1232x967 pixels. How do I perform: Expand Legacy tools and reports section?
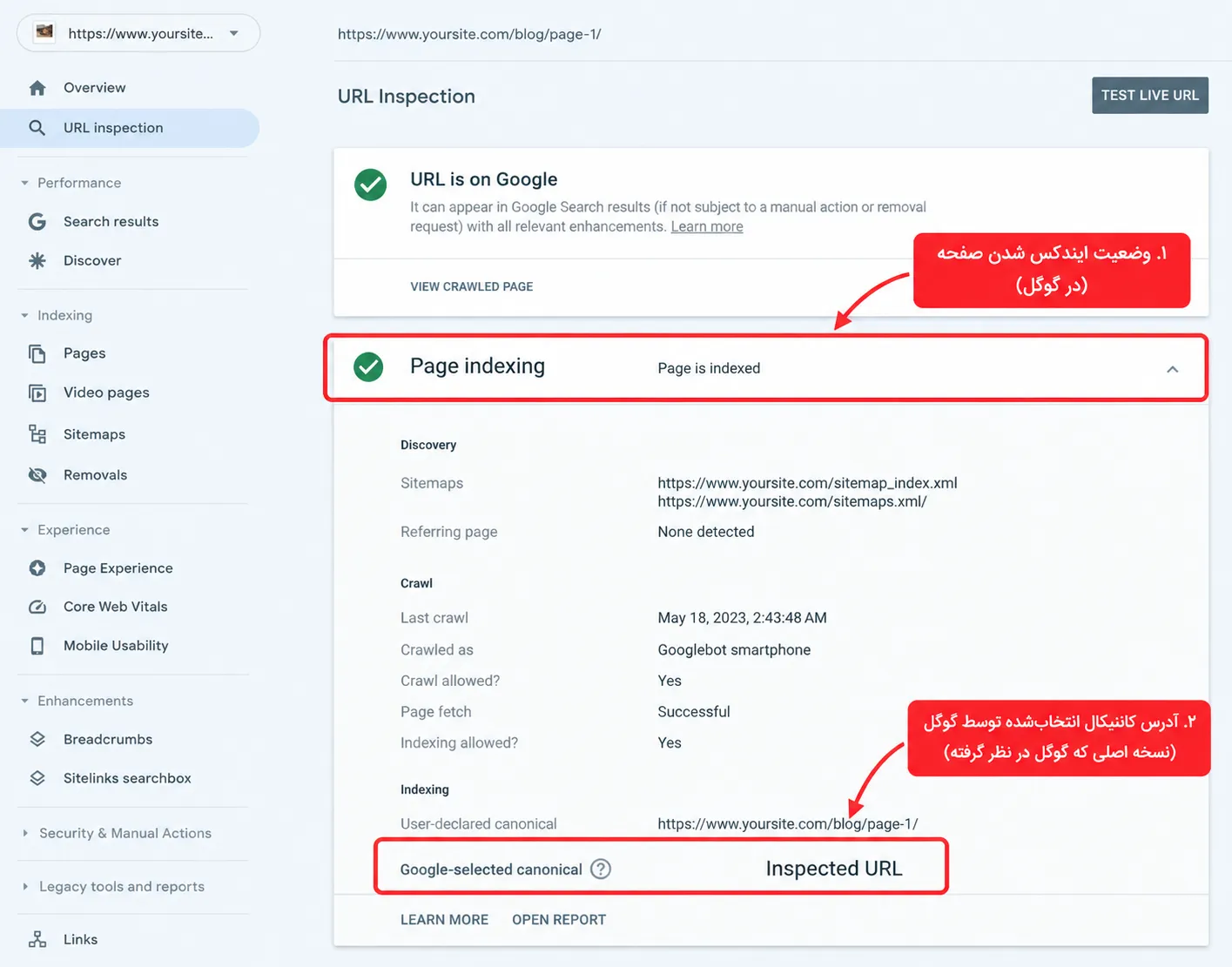25,886
